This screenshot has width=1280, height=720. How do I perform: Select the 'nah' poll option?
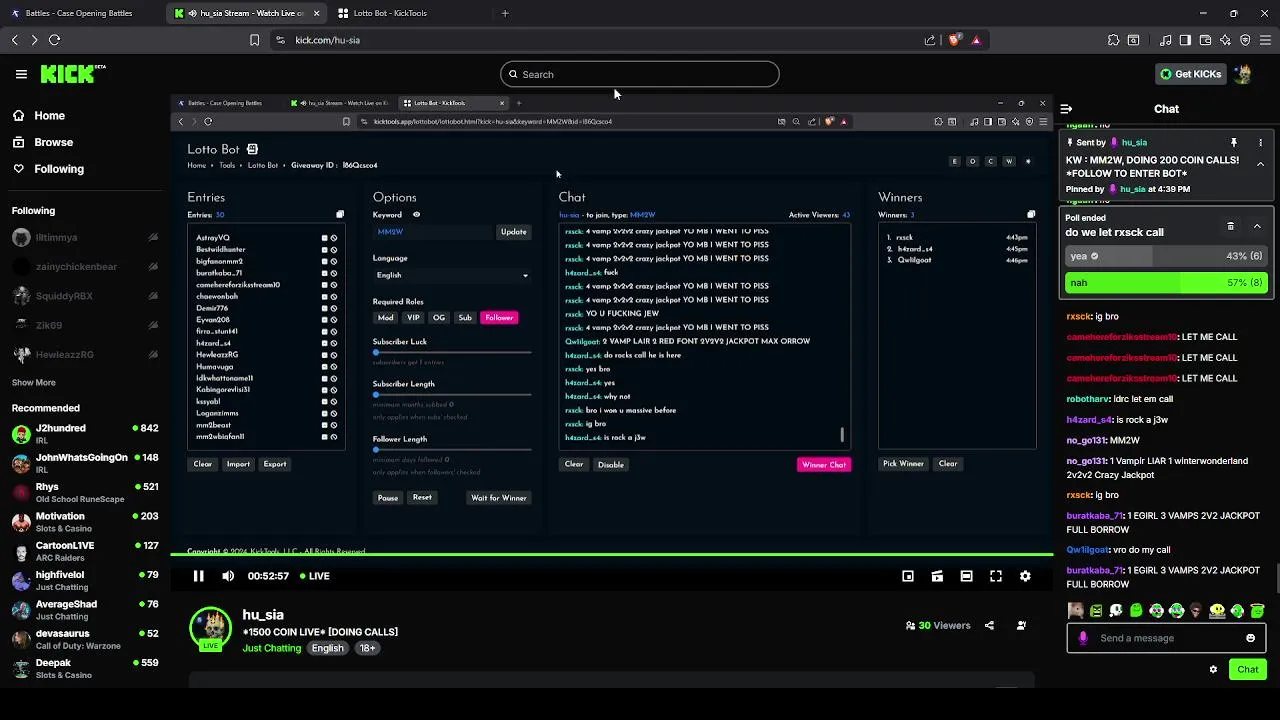1167,283
